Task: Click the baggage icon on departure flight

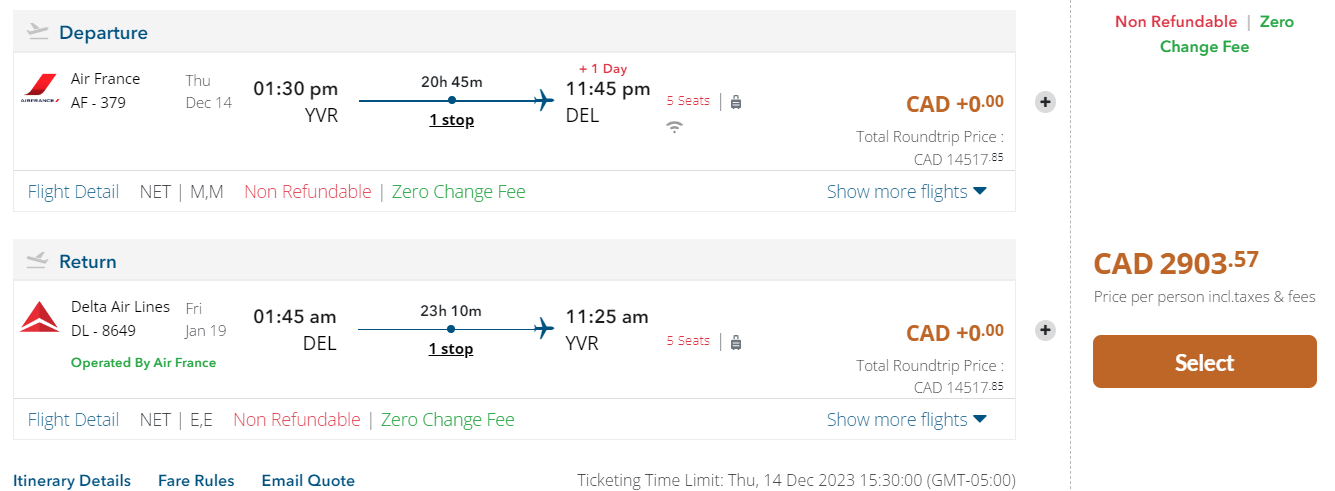Action: [736, 101]
